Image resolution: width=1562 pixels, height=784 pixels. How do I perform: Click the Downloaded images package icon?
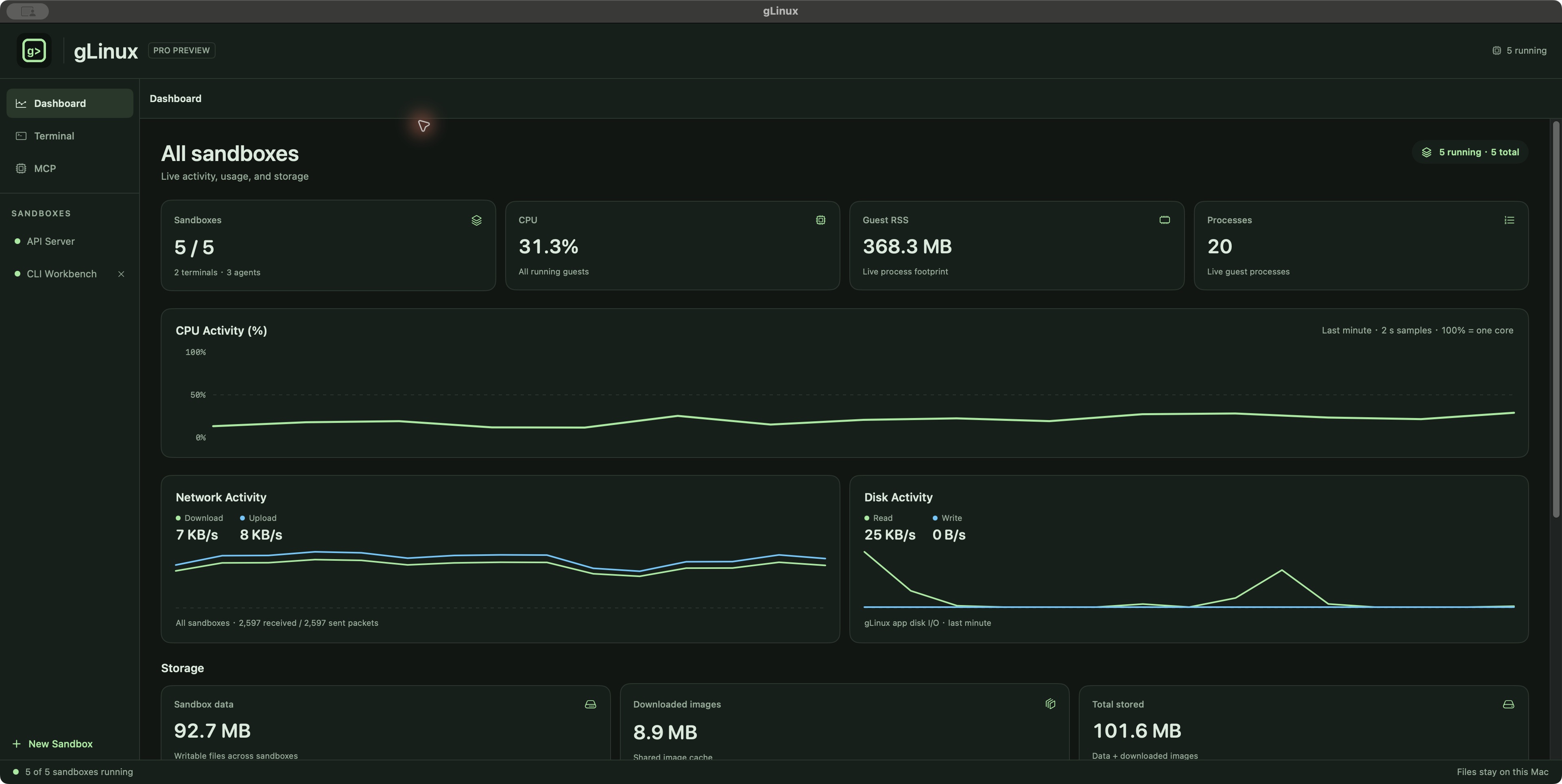click(1050, 703)
